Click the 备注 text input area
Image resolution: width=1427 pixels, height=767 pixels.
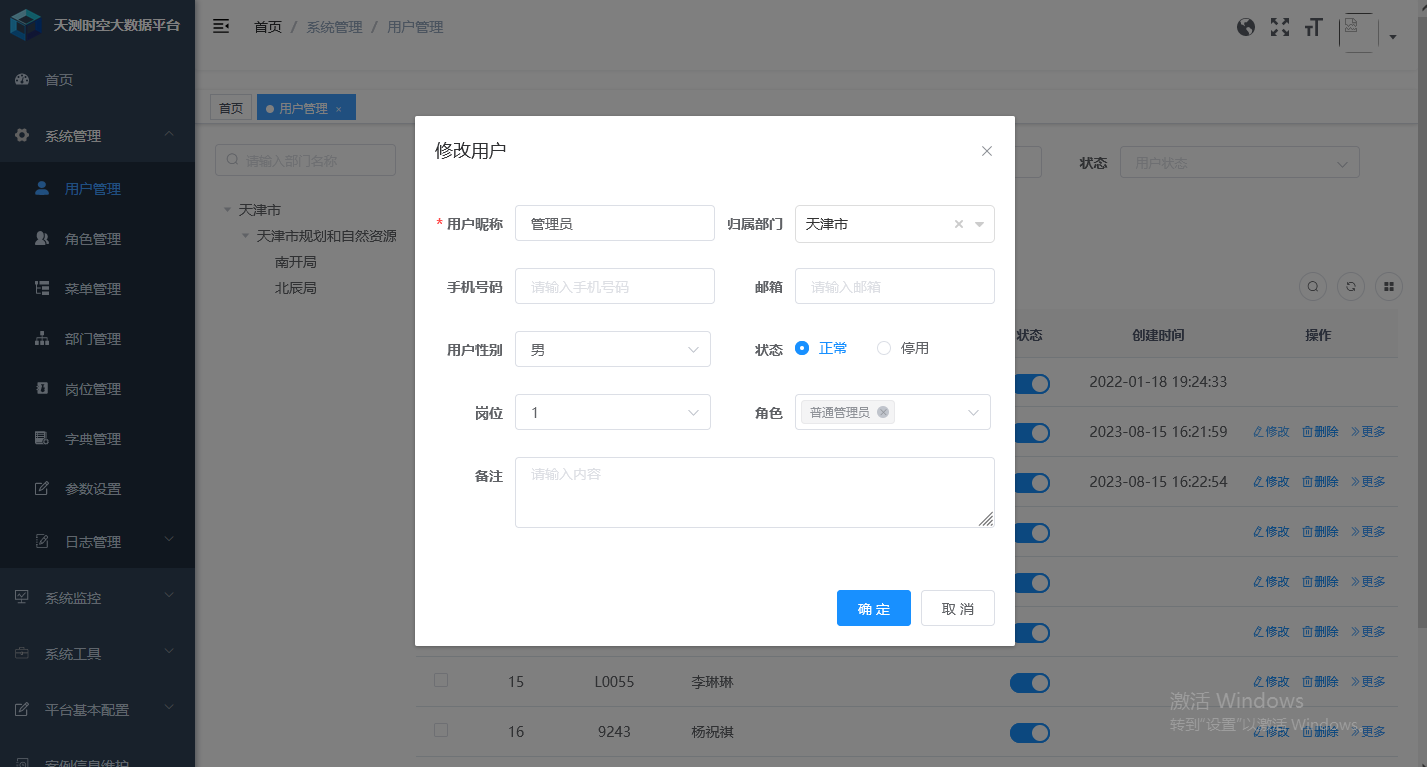click(754, 490)
